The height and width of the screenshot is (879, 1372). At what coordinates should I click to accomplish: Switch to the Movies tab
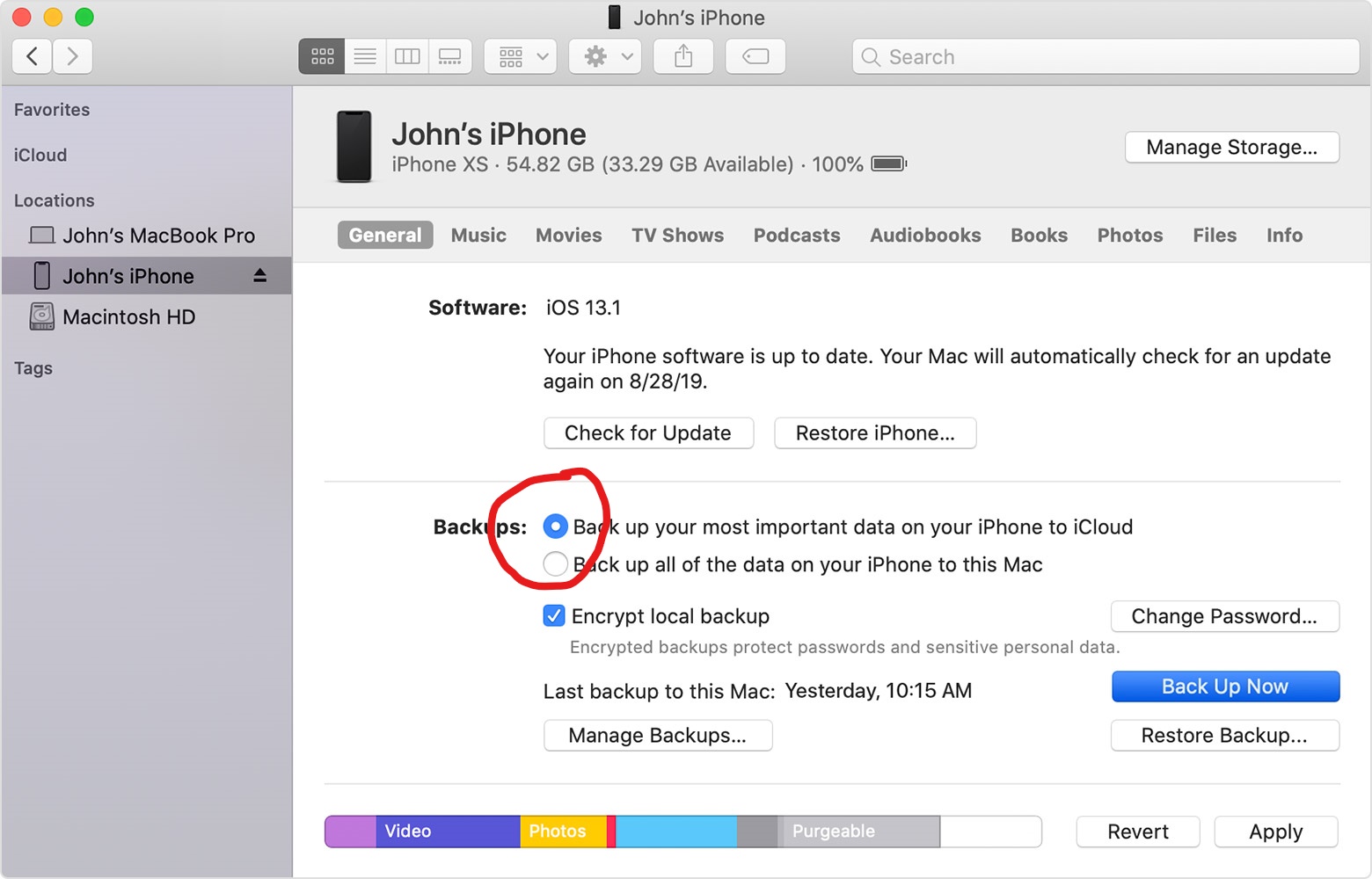coord(569,235)
